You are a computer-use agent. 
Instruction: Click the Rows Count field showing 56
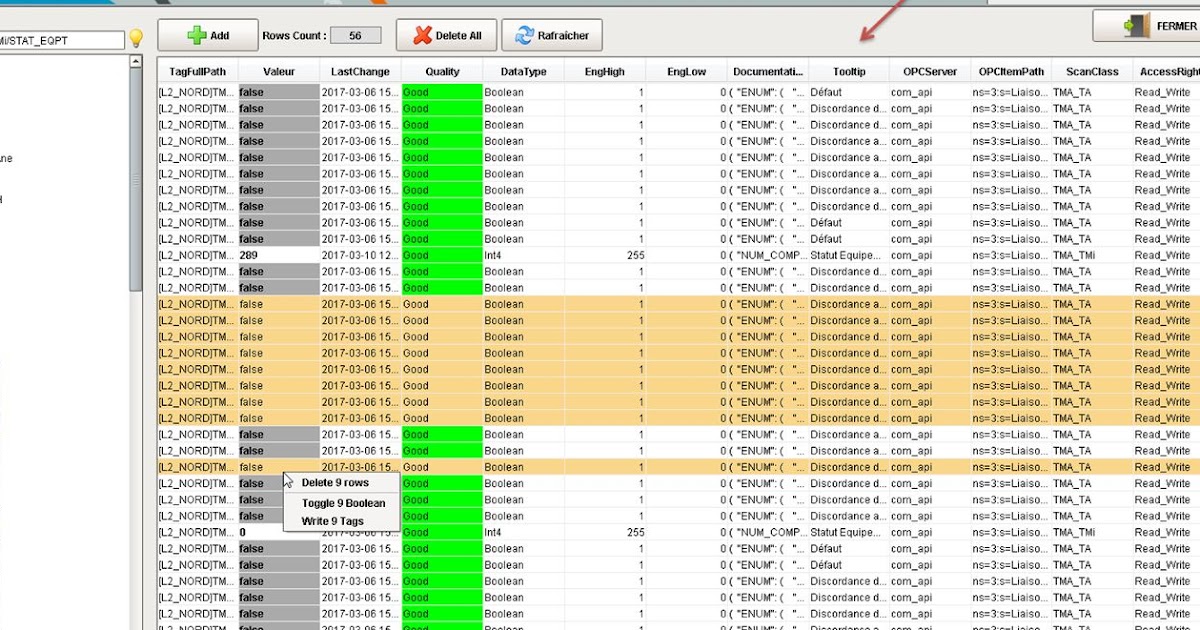click(355, 34)
